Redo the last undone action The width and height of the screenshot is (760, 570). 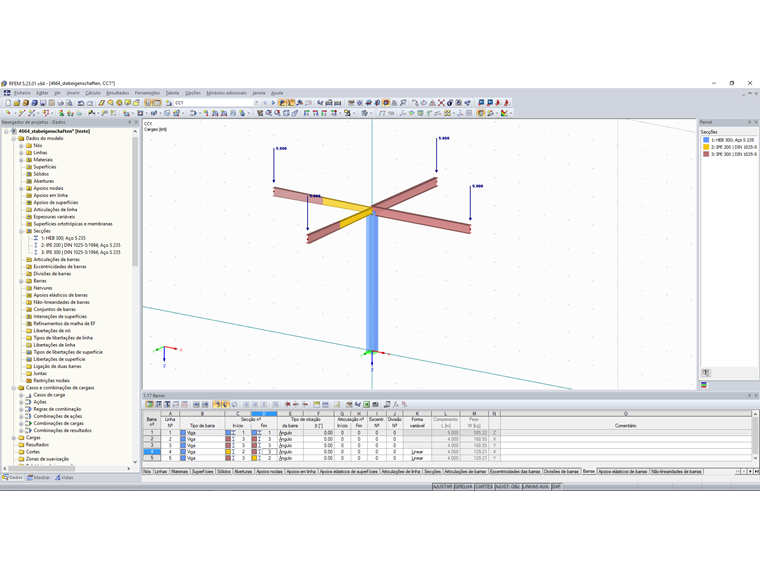(90, 103)
